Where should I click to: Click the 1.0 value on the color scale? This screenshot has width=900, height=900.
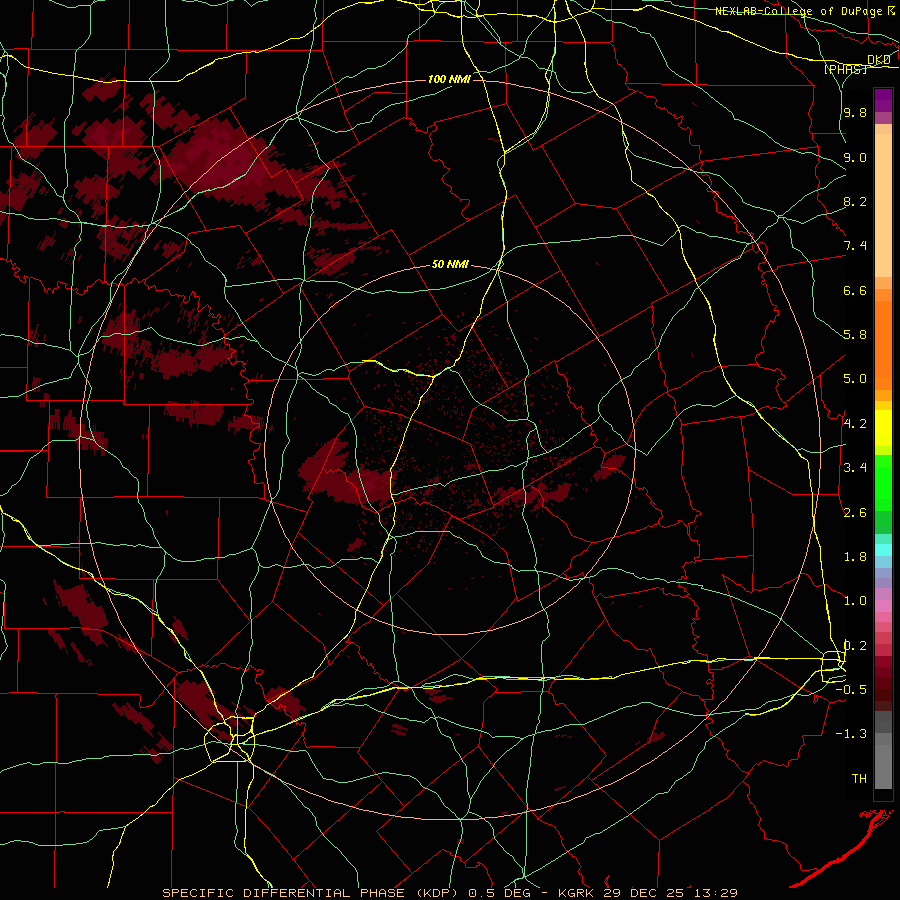(x=855, y=601)
